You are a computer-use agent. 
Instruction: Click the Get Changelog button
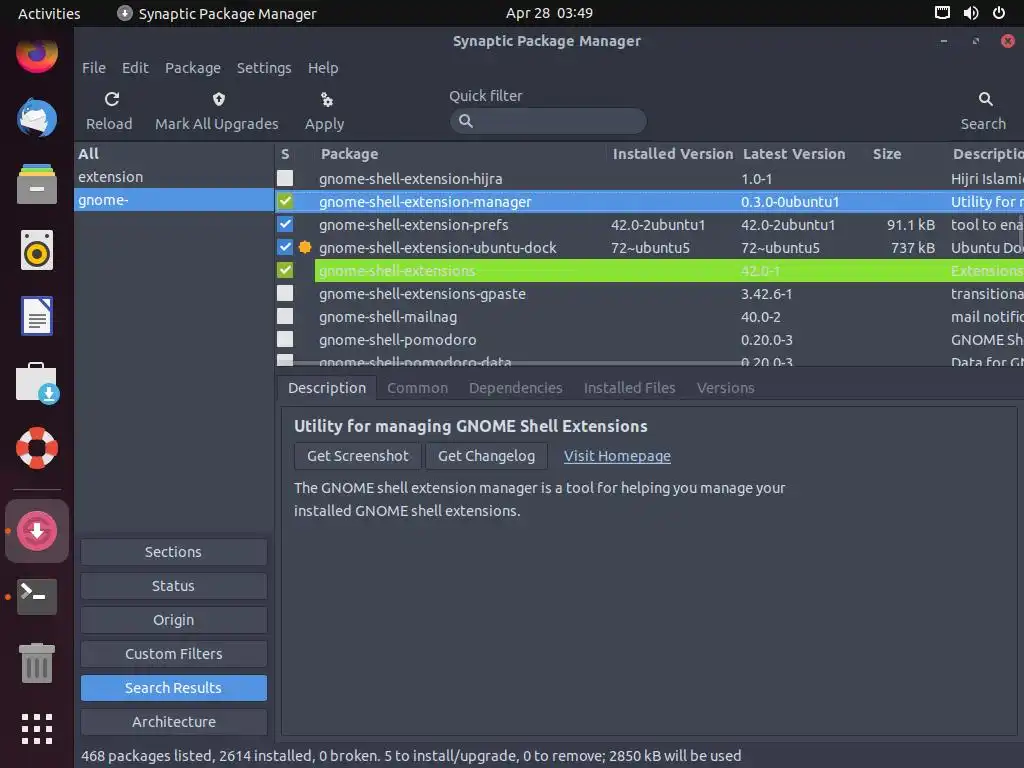[487, 456]
